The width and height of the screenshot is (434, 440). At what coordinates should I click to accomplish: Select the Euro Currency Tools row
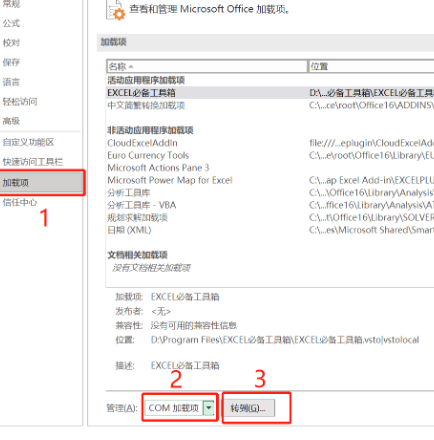270,155
